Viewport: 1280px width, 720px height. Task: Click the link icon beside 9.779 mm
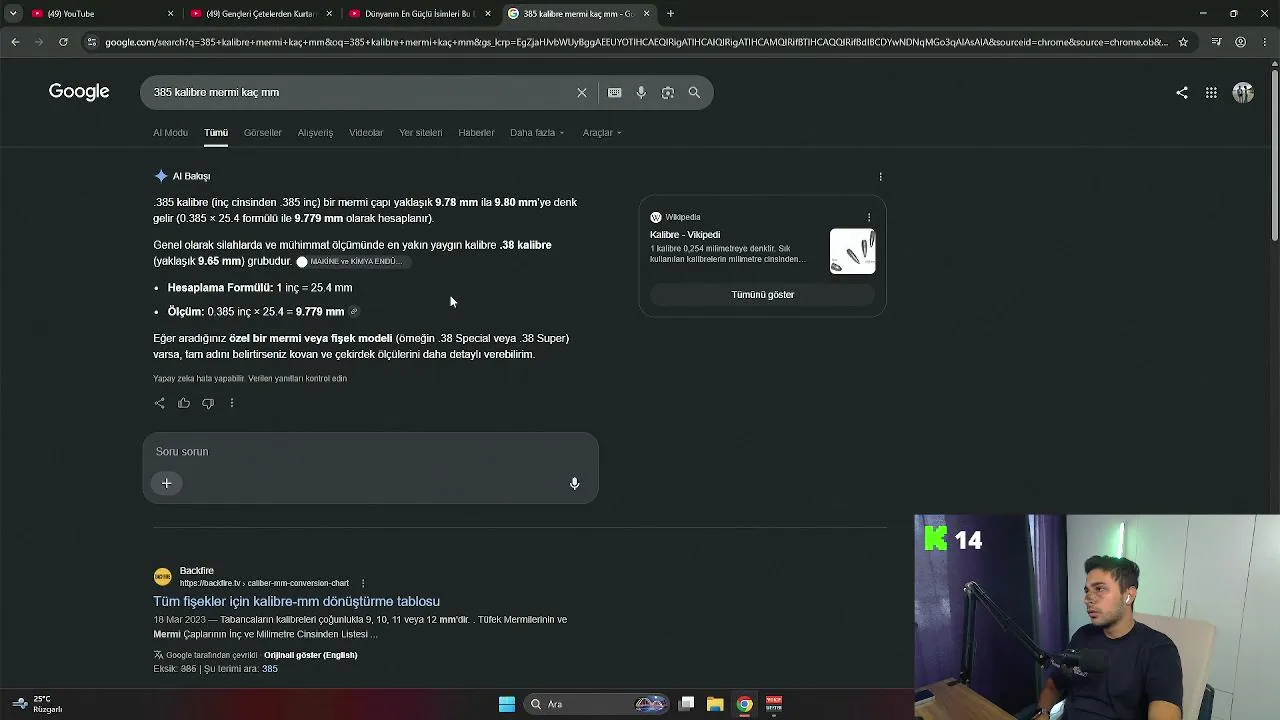coord(354,312)
